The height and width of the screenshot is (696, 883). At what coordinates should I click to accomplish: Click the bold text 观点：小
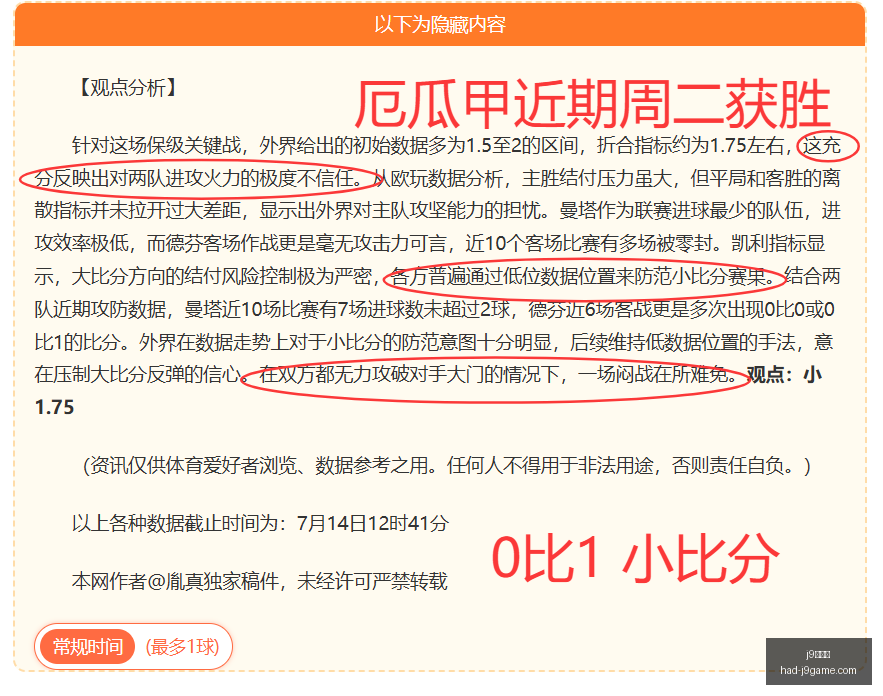pyautogui.click(x=784, y=374)
